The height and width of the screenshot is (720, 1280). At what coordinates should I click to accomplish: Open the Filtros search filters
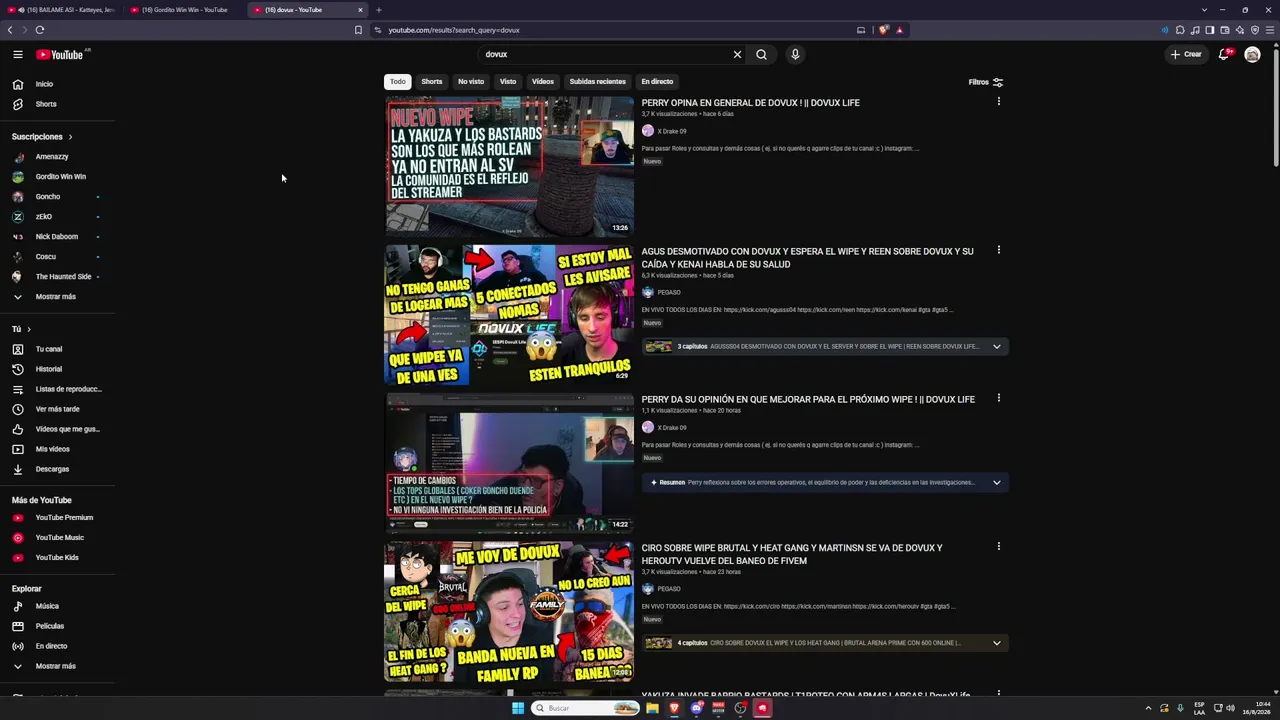point(986,82)
